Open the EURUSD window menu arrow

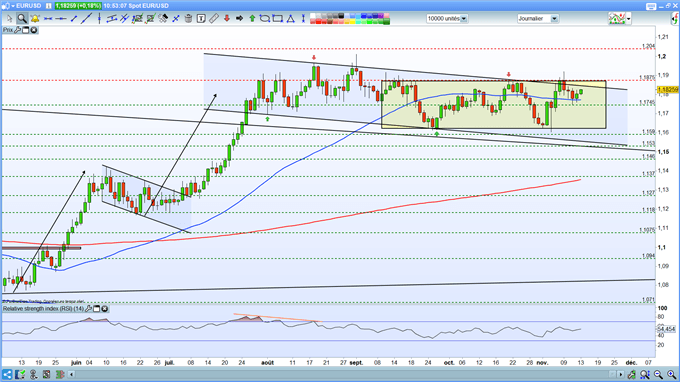[x=13, y=6]
